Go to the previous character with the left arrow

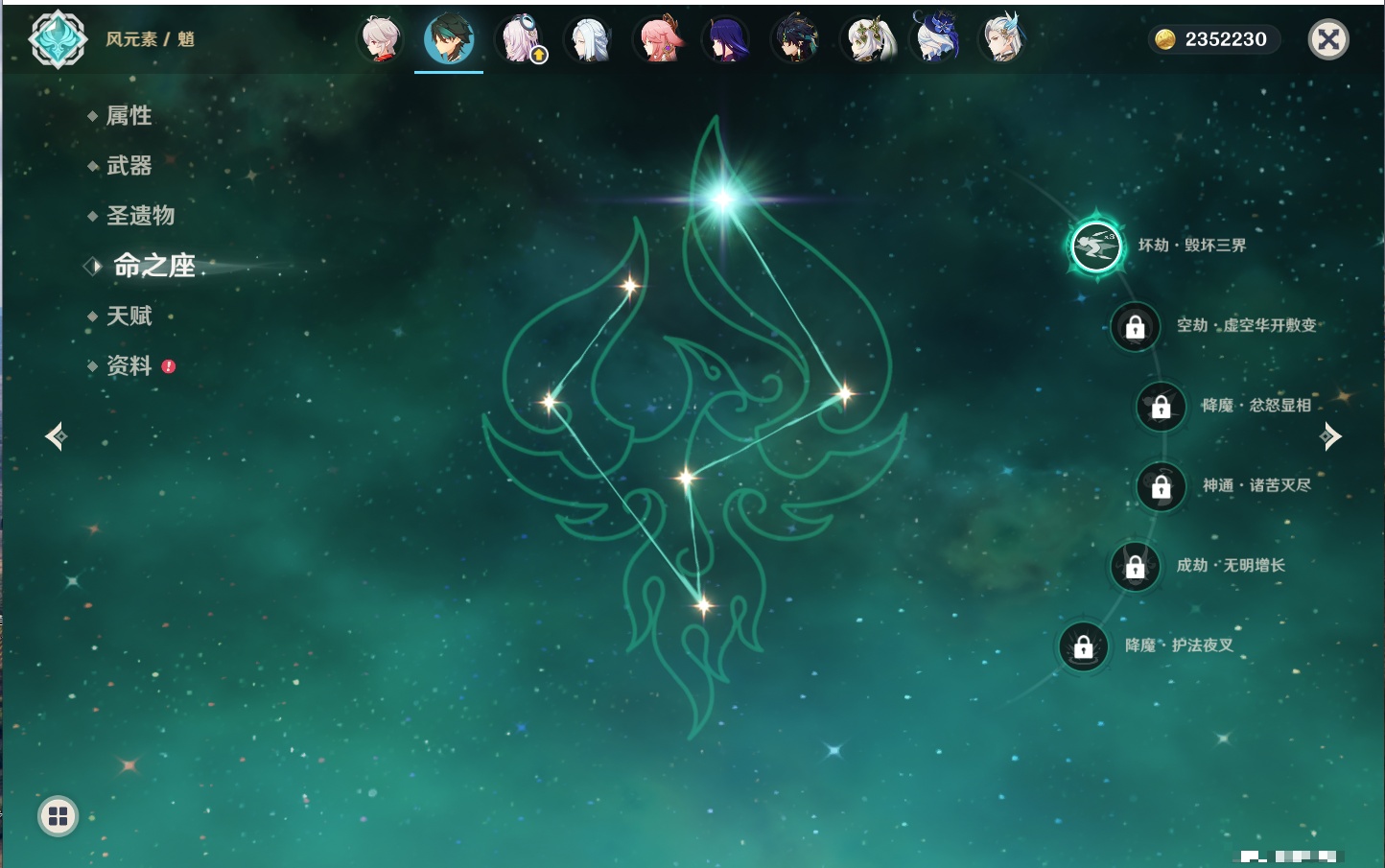coord(56,436)
